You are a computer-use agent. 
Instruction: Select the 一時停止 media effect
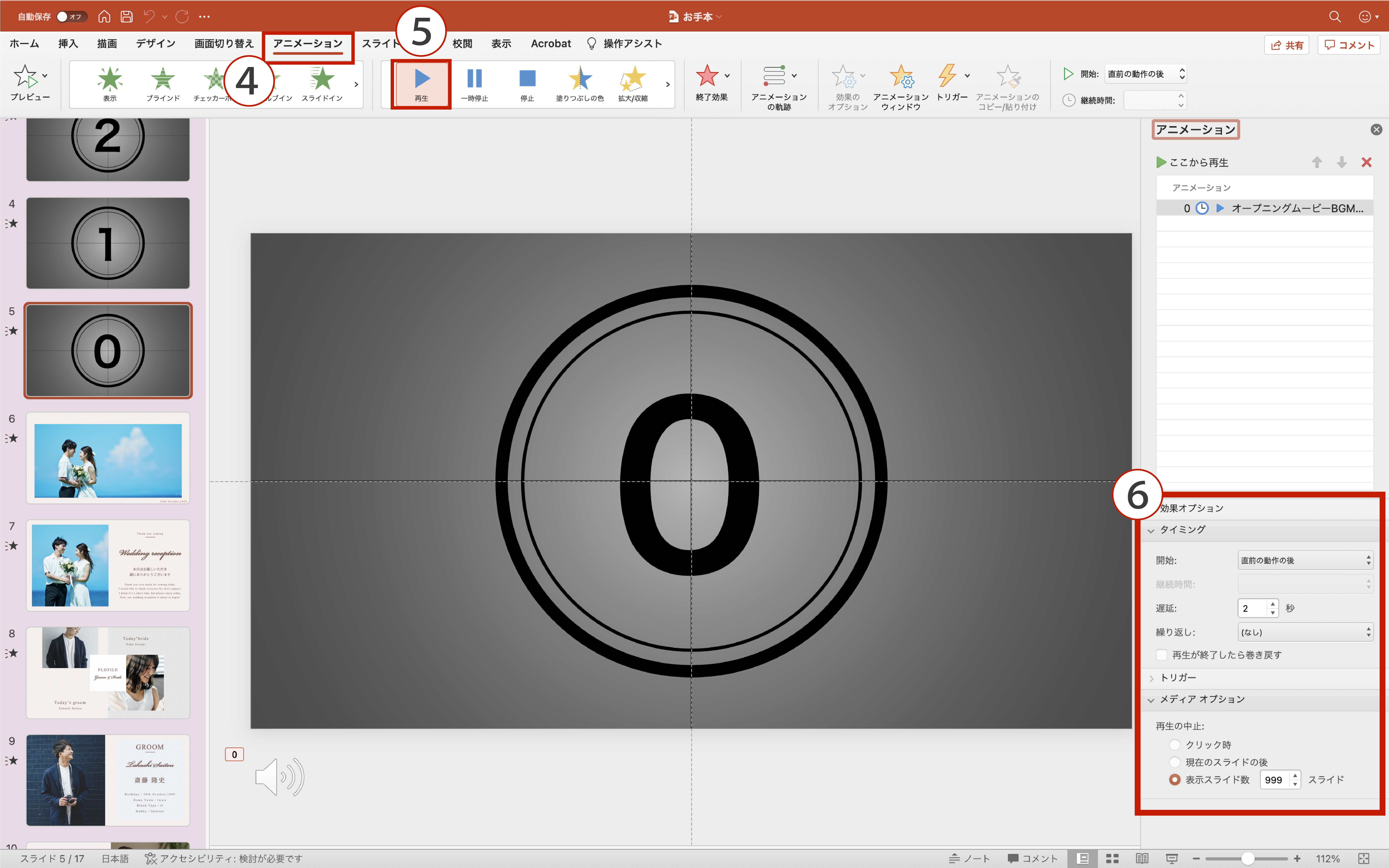(x=474, y=84)
